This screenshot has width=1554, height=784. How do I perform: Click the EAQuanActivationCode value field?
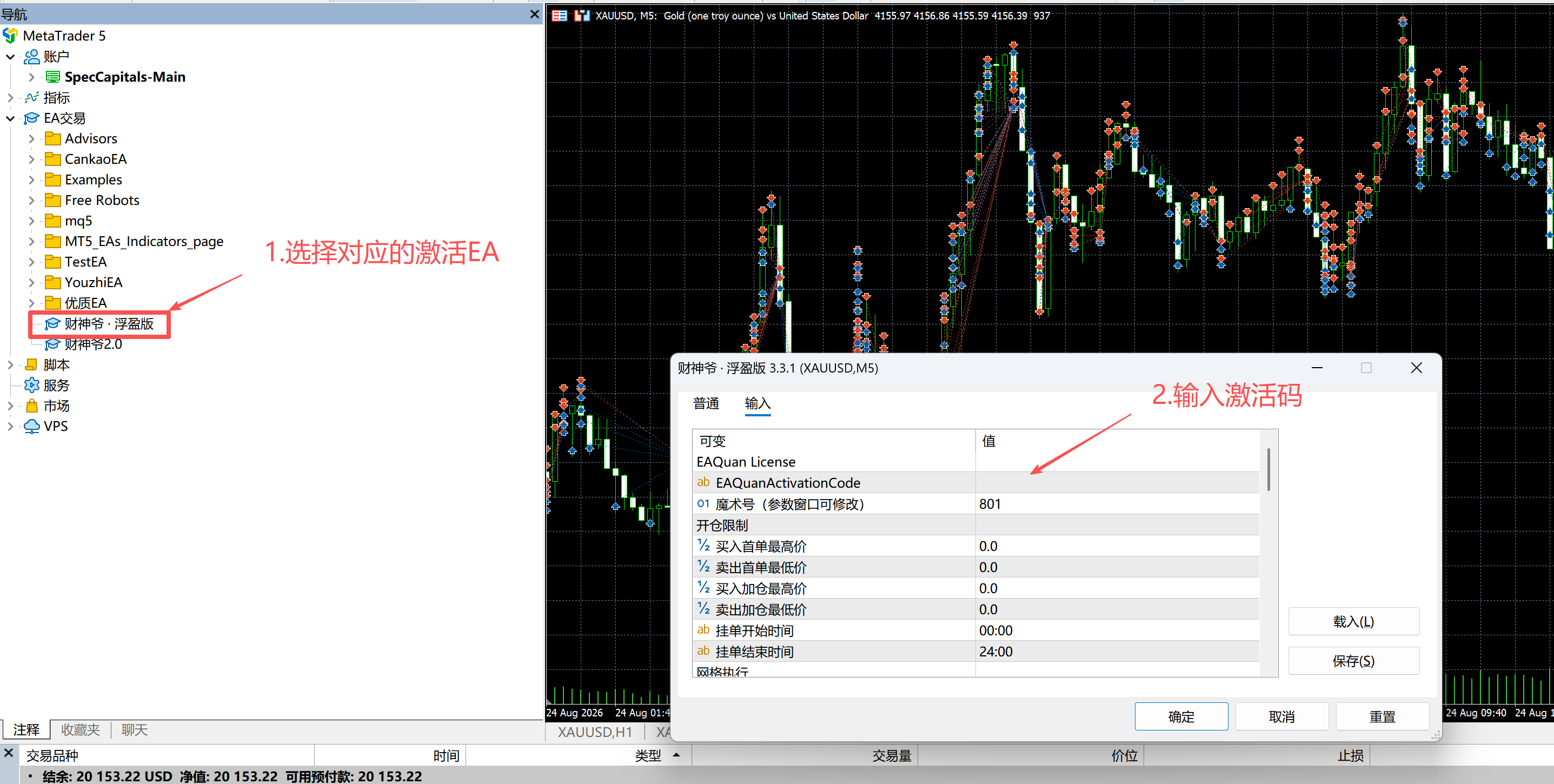pos(1117,483)
